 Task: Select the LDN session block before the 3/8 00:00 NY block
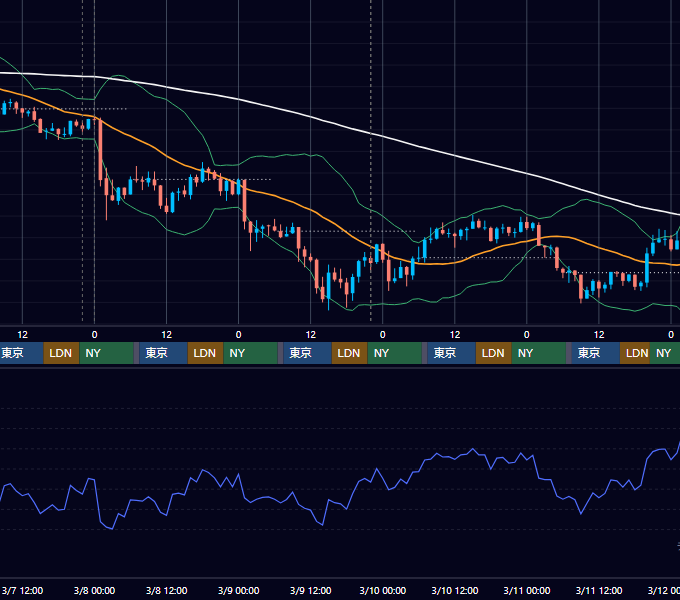tap(61, 353)
